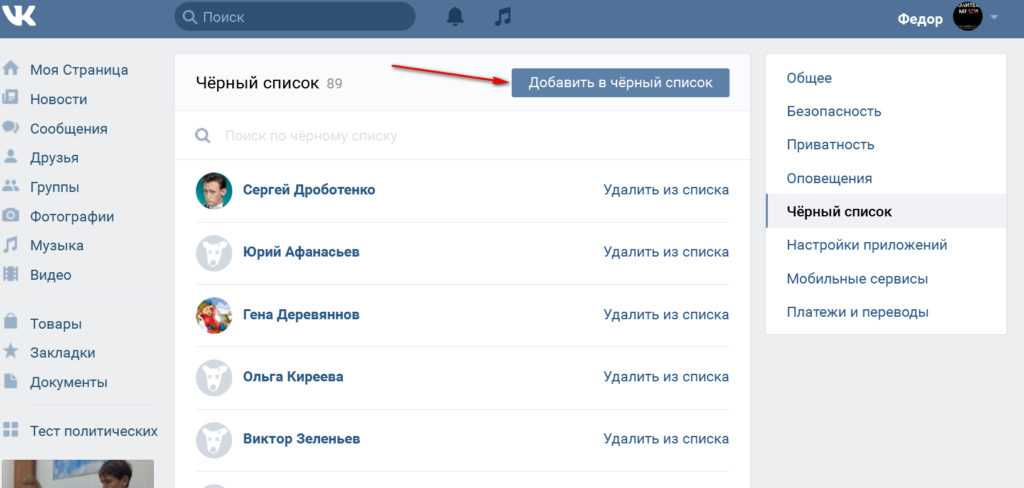Open Сергей Дроботенко profile name link

coord(309,190)
